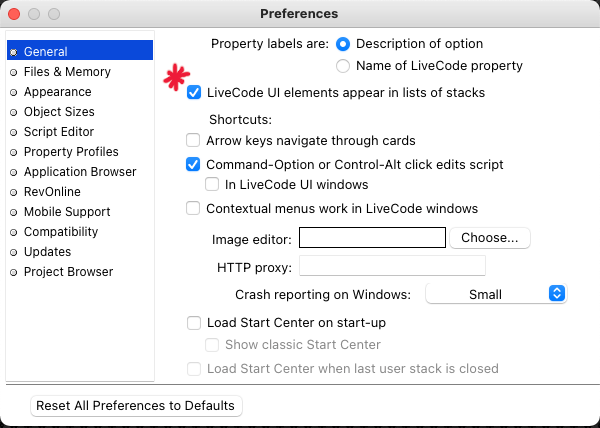
Task: Open Project Browser preferences
Action: (x=68, y=272)
